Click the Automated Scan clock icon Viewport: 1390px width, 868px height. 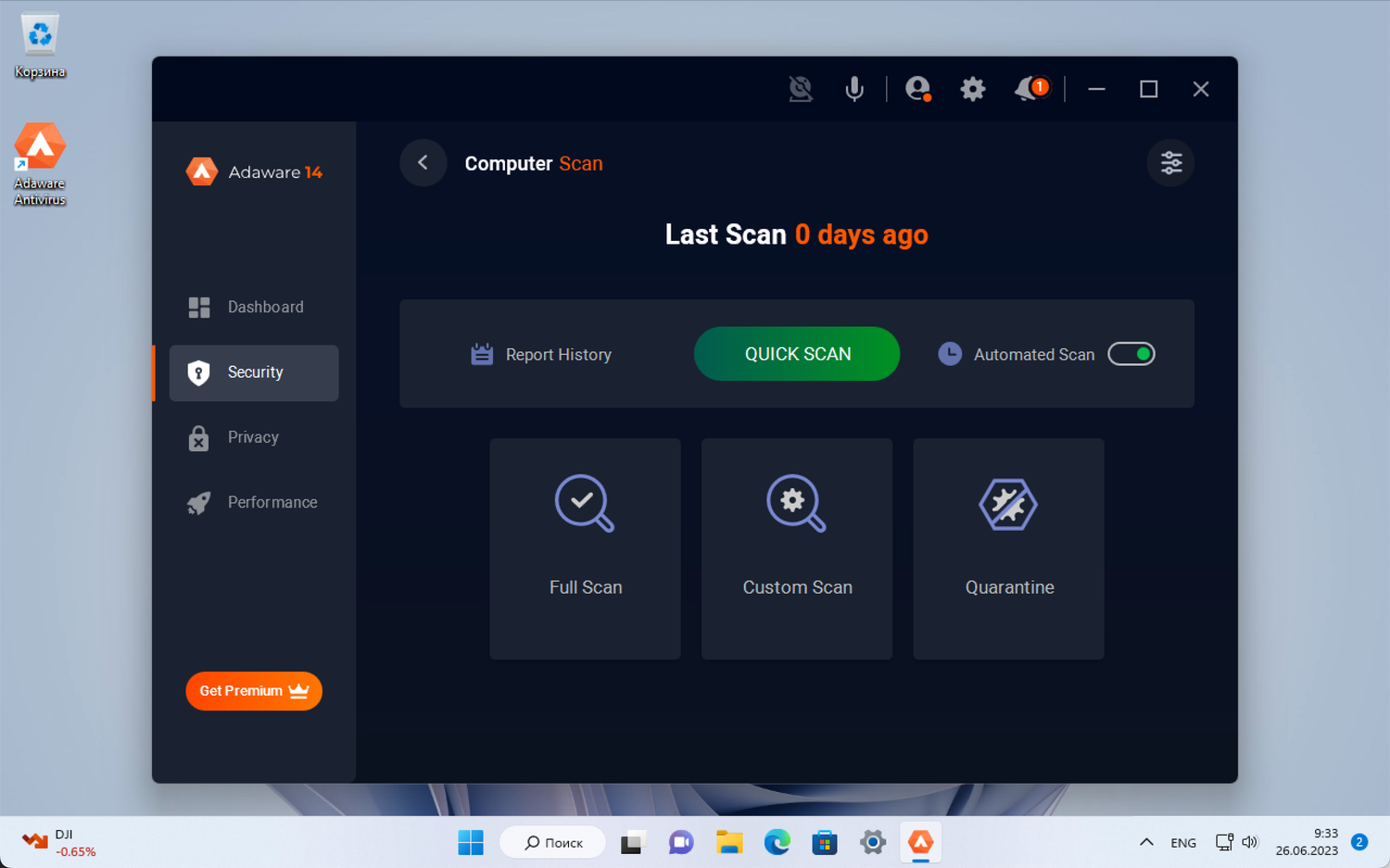[x=950, y=354]
